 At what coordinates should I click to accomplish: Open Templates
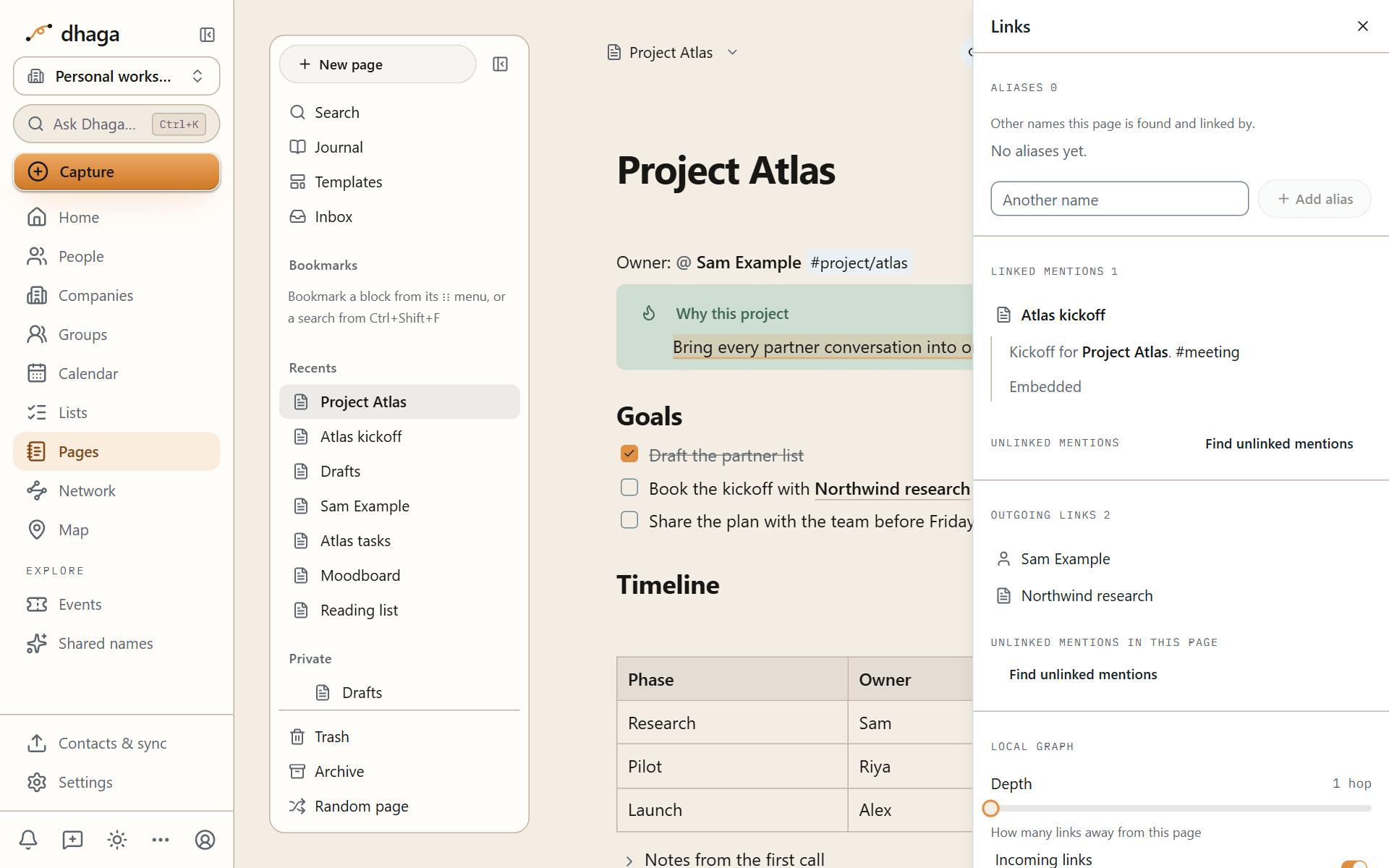(399, 182)
